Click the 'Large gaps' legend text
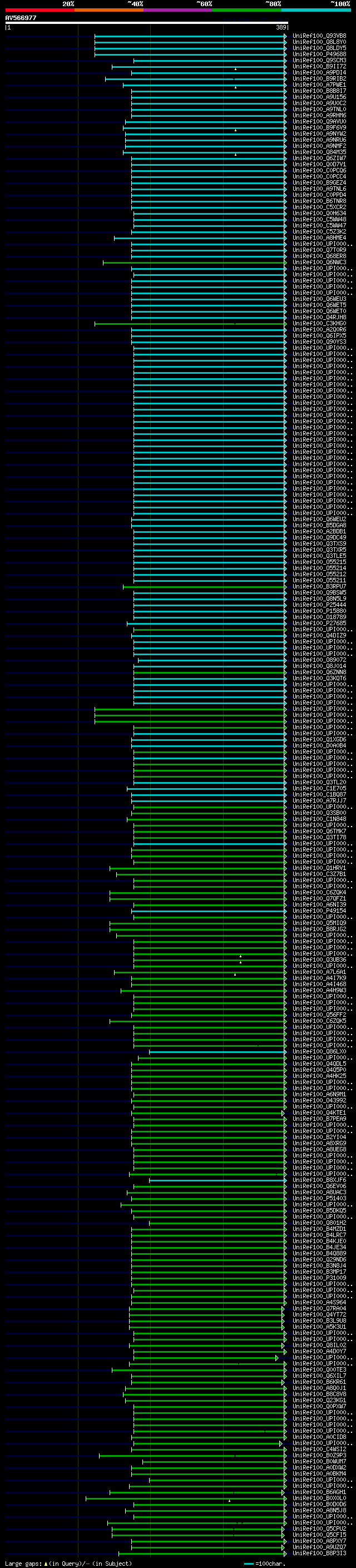This screenshot has height=1568, width=356. (23, 1563)
